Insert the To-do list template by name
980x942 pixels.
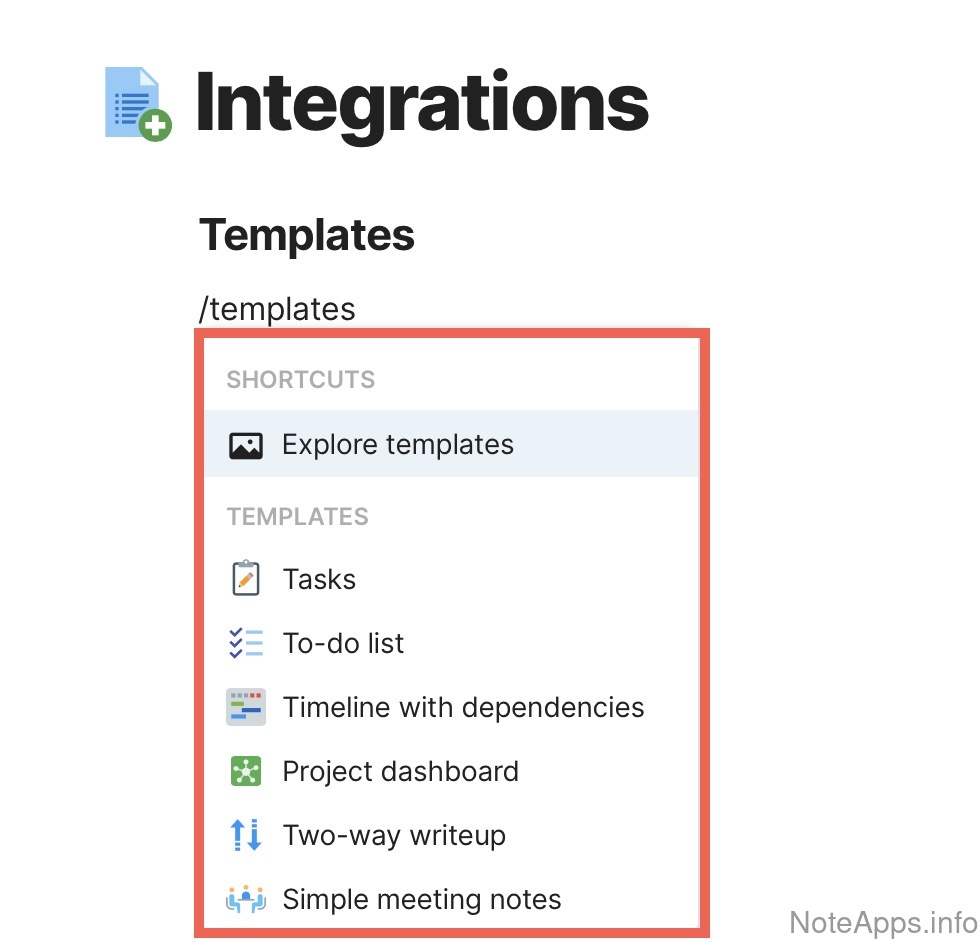click(343, 643)
